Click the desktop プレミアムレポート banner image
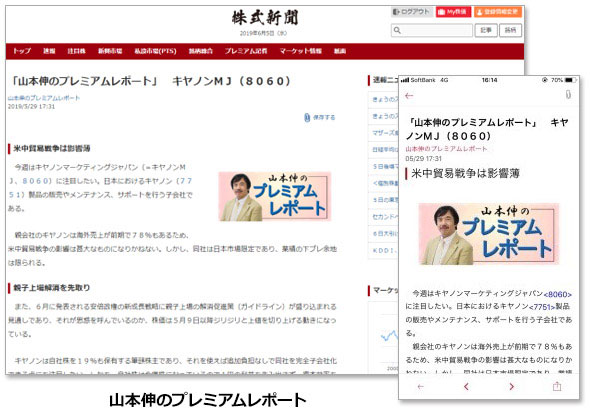Image resolution: width=590 pixels, height=420 pixels. tap(274, 196)
